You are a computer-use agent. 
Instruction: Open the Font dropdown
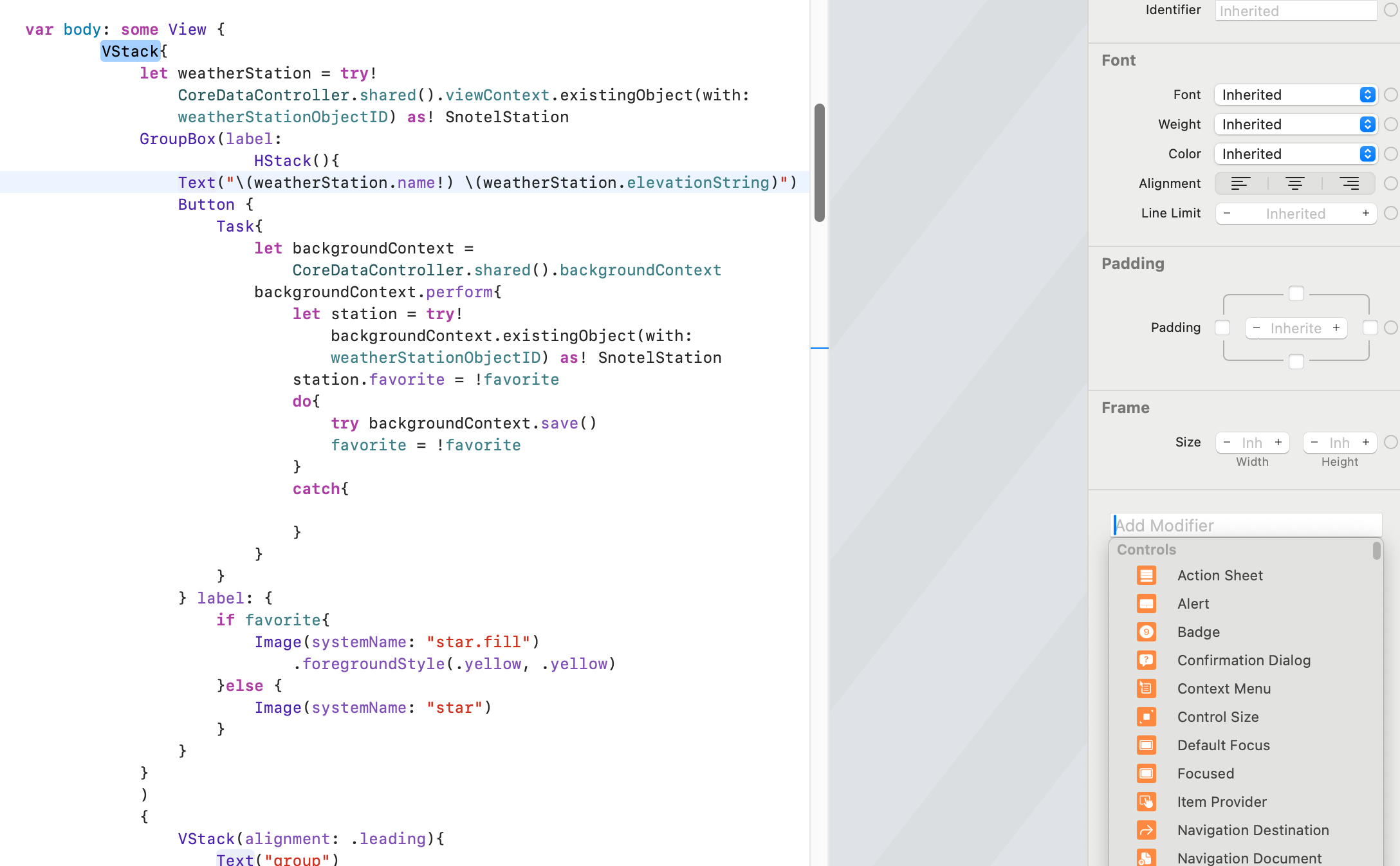(x=1295, y=95)
